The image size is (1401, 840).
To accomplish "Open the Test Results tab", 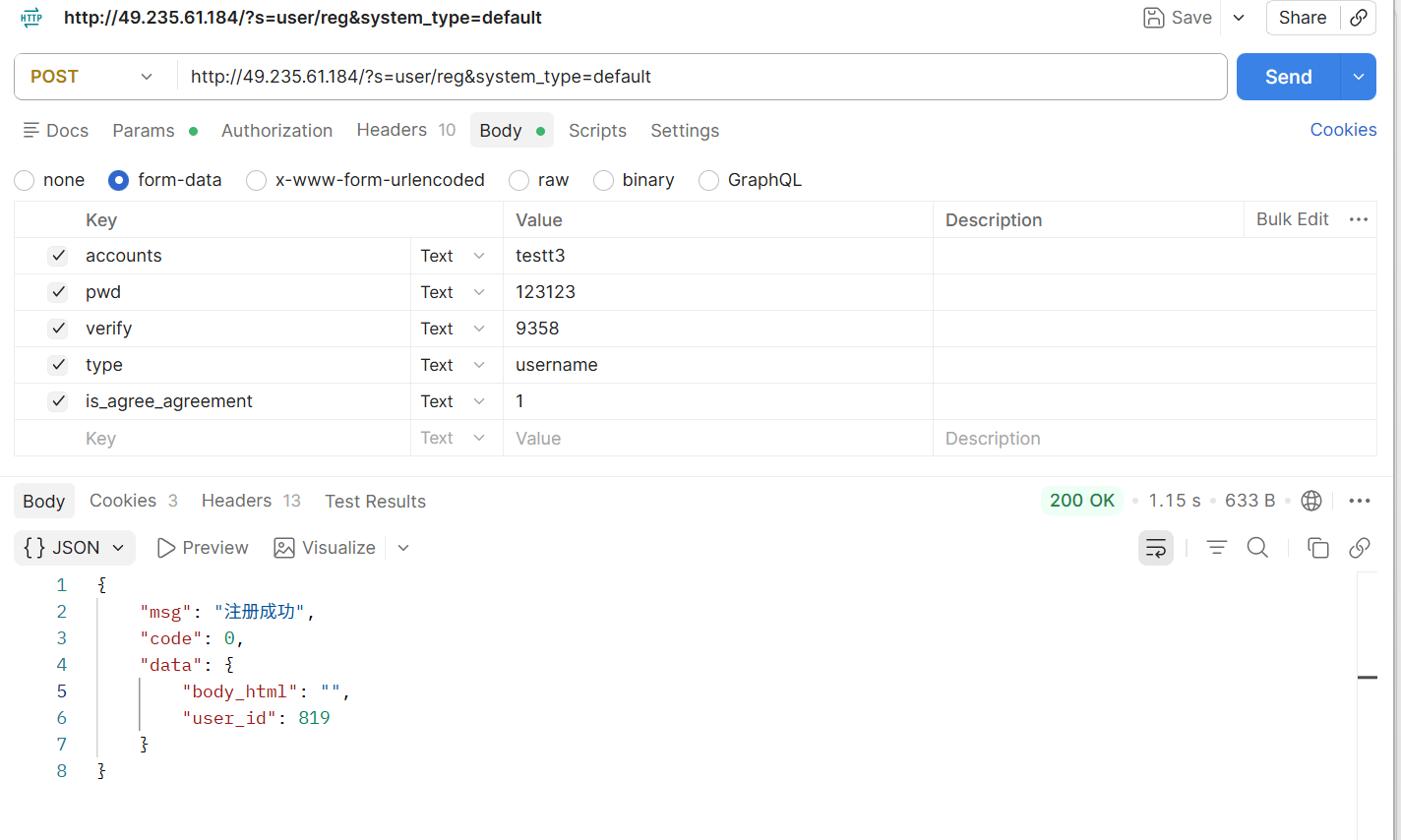I will 375,502.
